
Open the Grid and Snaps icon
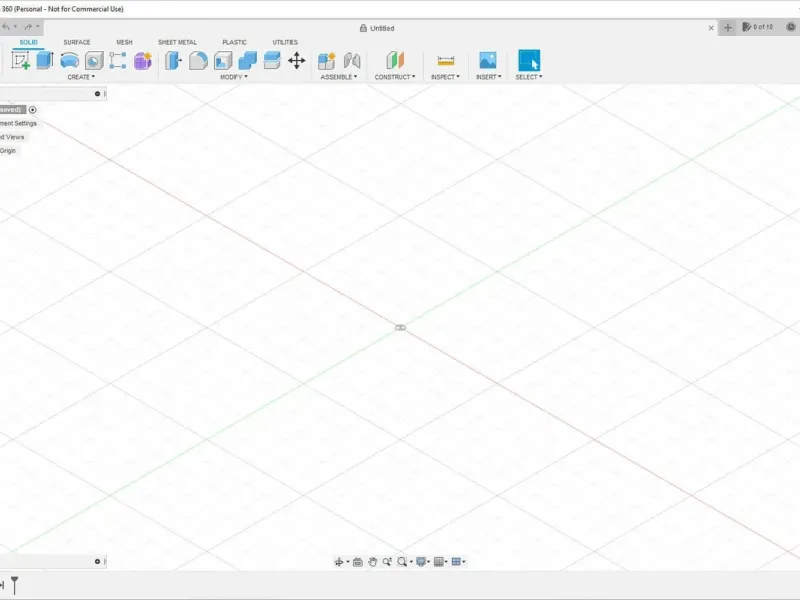tap(438, 562)
